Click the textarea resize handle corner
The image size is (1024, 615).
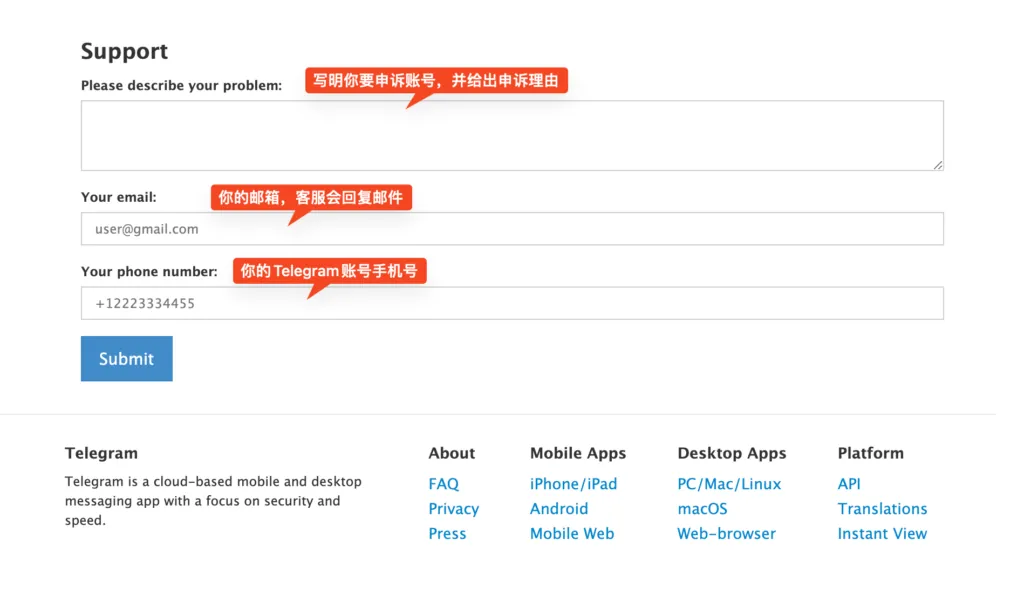(x=938, y=165)
